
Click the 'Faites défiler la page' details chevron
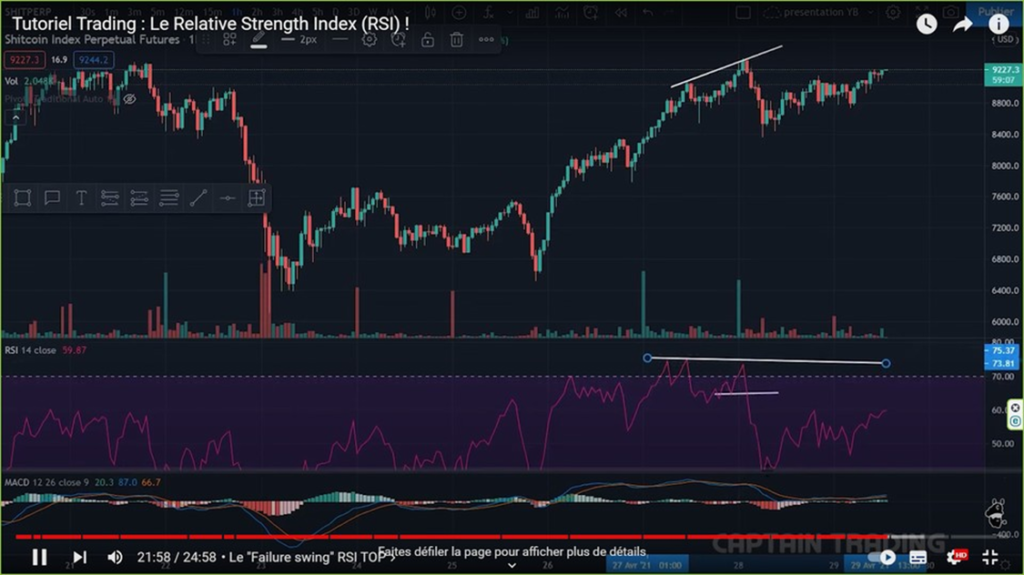tap(512, 565)
